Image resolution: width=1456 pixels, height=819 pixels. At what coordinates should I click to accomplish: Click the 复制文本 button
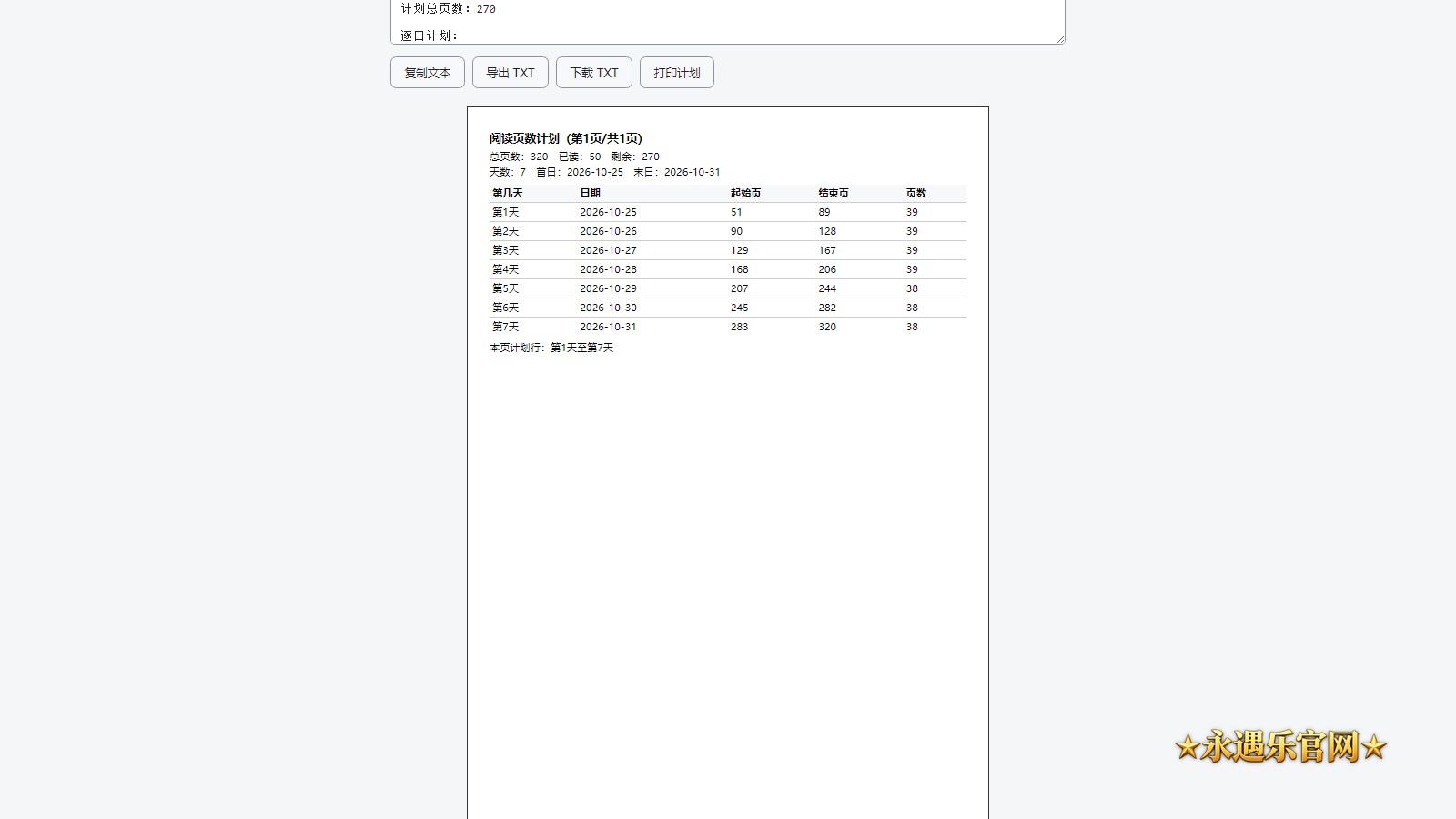(x=428, y=73)
